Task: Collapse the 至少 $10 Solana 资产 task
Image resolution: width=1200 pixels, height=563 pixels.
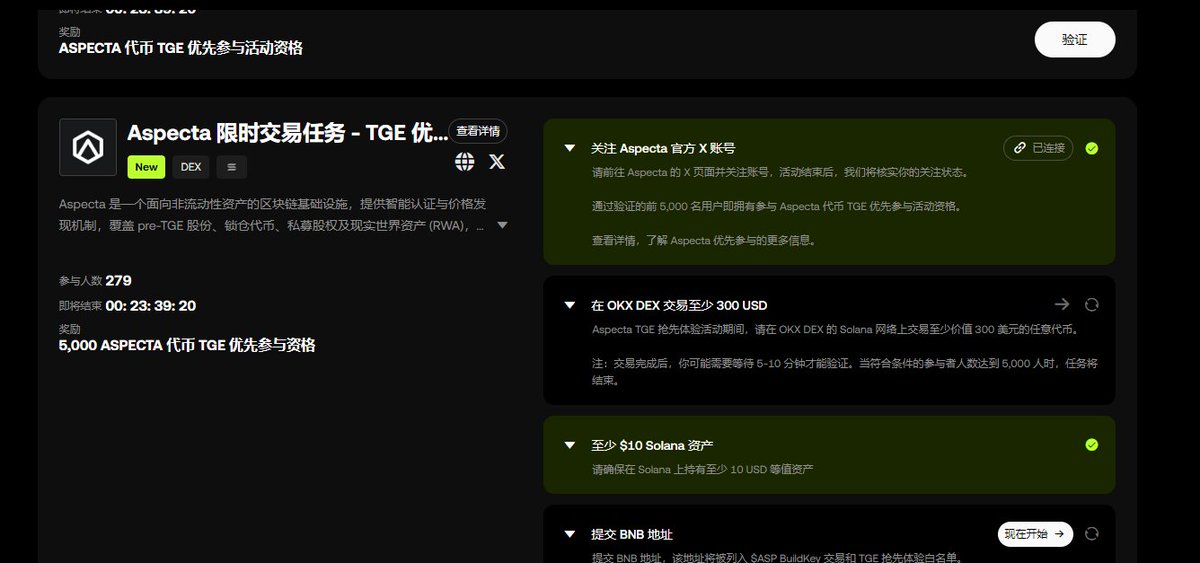Action: pyautogui.click(x=570, y=445)
